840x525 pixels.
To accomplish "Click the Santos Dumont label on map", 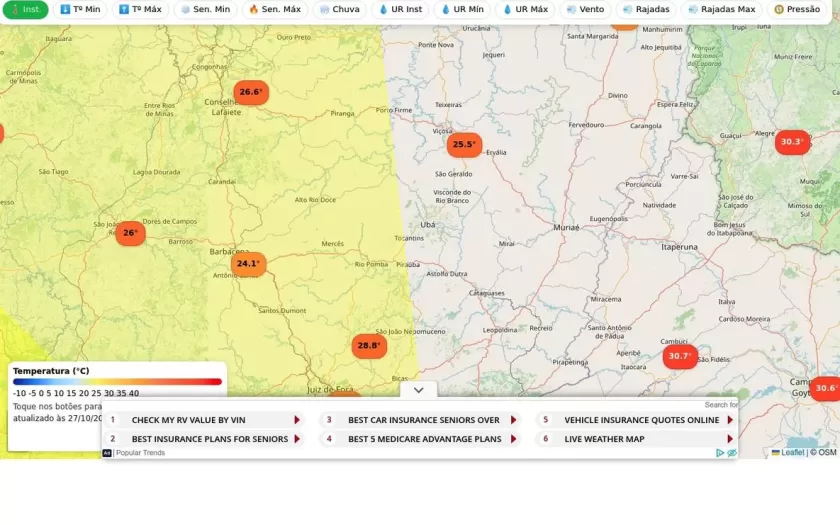I will point(282,310).
